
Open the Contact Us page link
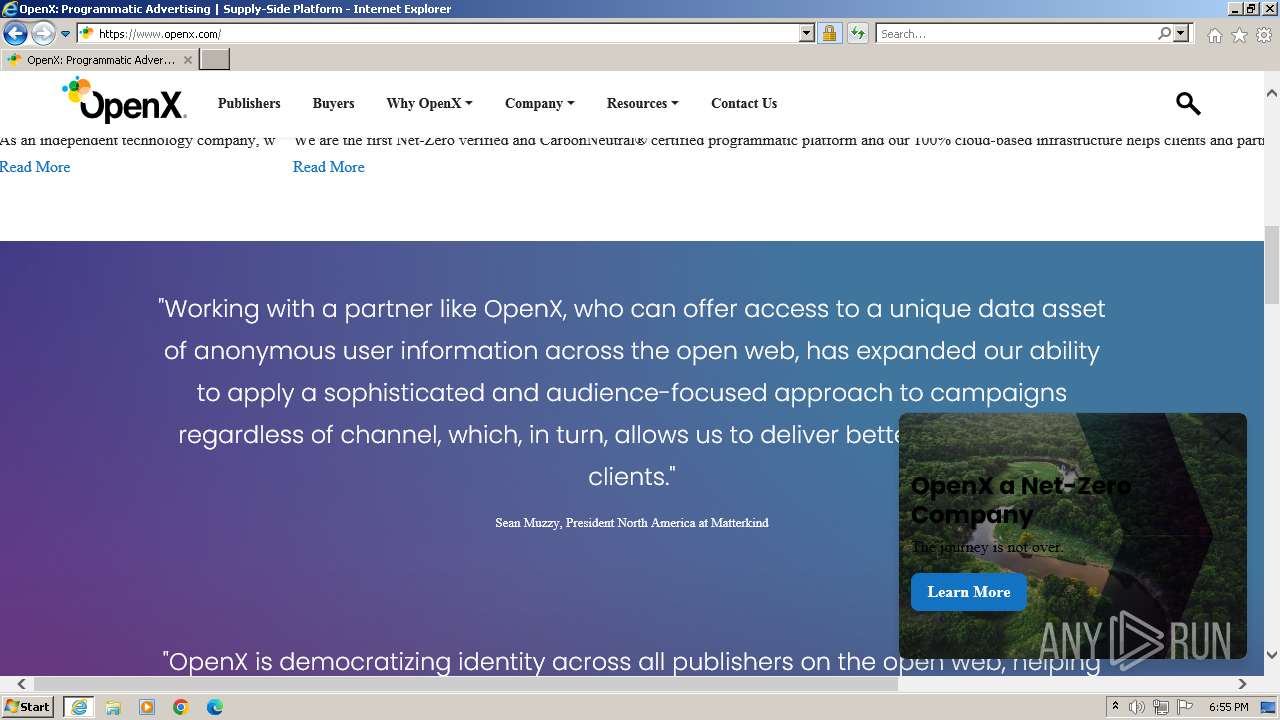pyautogui.click(x=744, y=103)
